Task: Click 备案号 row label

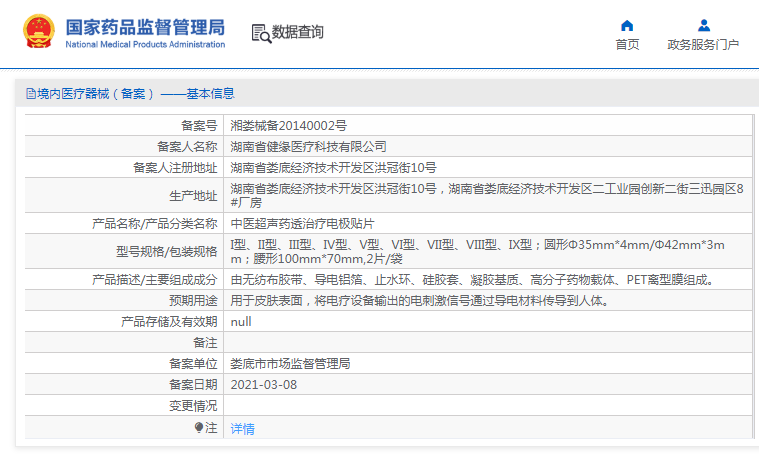Action: pos(199,126)
